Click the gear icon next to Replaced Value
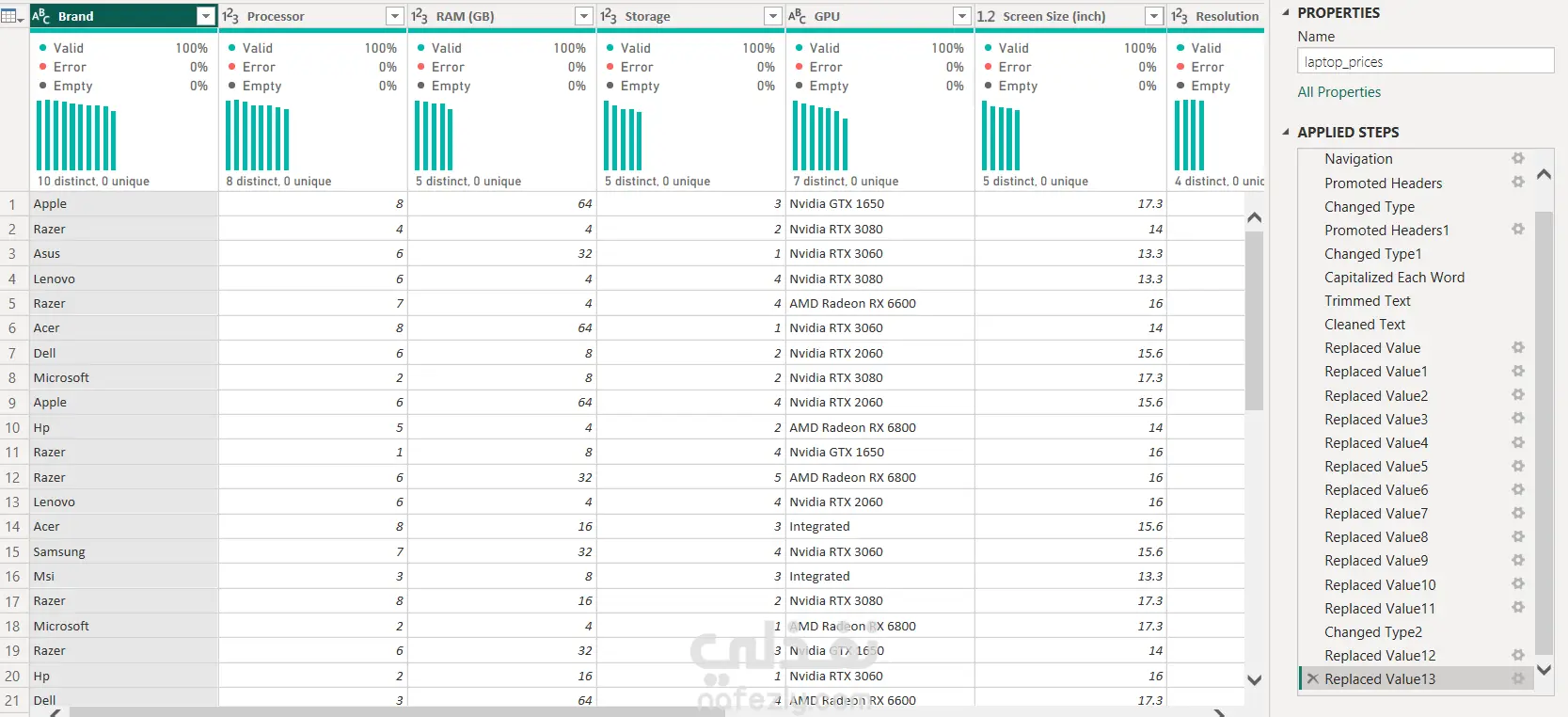 coord(1518,347)
